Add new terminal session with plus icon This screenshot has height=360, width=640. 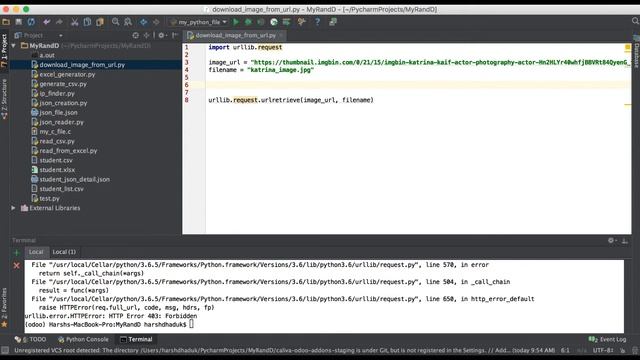(x=17, y=253)
